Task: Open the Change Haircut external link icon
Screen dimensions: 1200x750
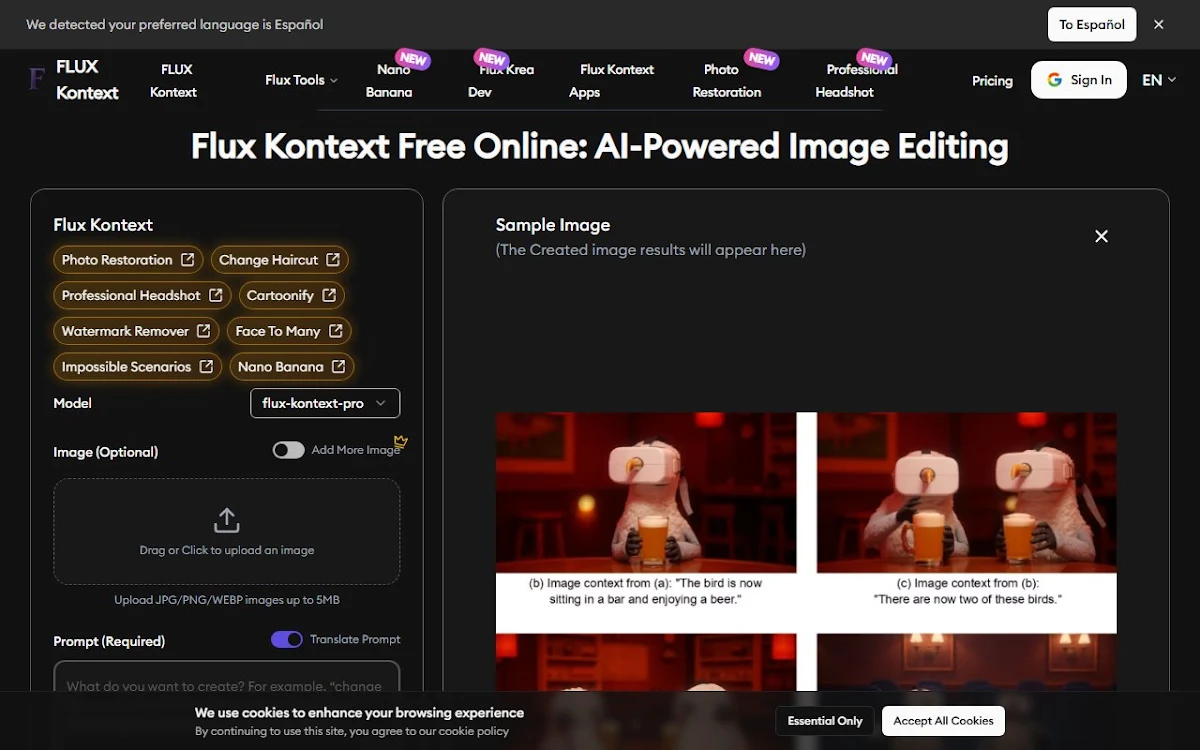Action: pos(333,260)
